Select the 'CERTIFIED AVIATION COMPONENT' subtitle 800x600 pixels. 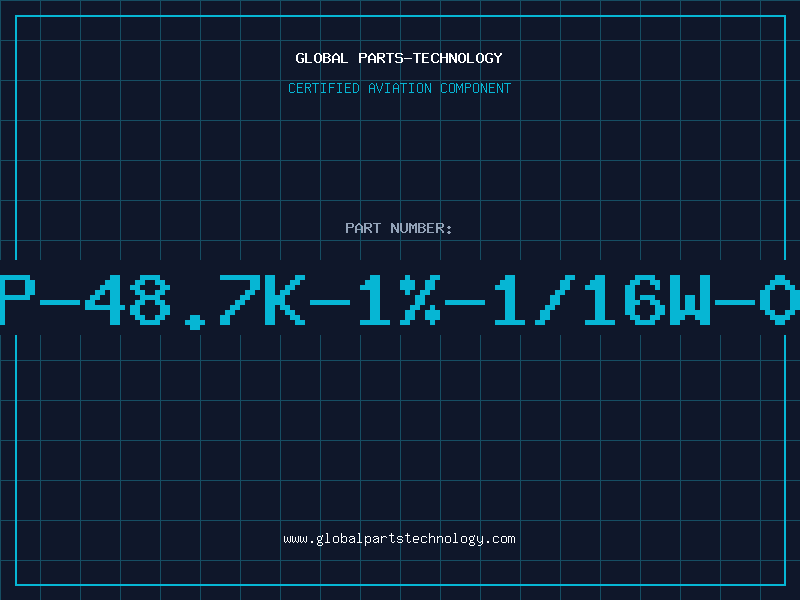pyautogui.click(x=399, y=88)
